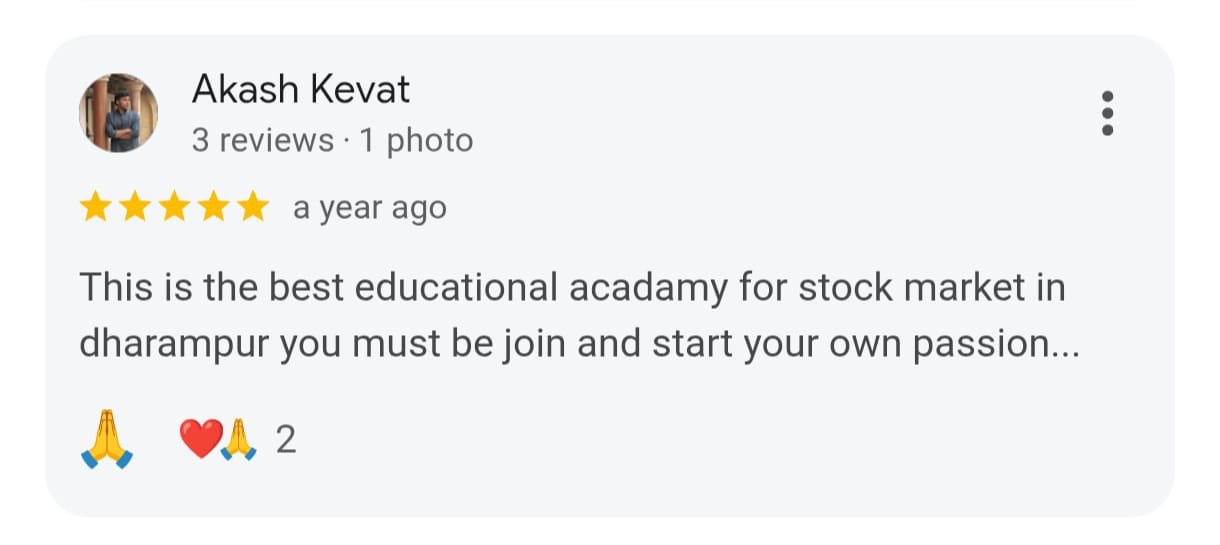1220x545 pixels.
Task: Click the first rating star
Action: tap(96, 207)
